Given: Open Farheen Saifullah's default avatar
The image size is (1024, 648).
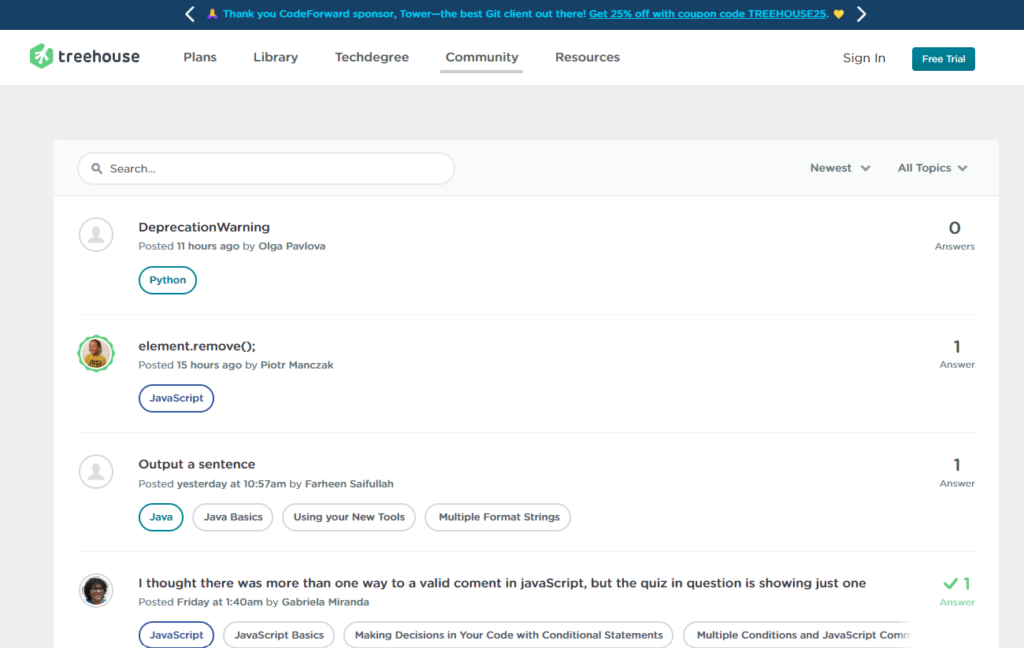Looking at the screenshot, I should [96, 472].
